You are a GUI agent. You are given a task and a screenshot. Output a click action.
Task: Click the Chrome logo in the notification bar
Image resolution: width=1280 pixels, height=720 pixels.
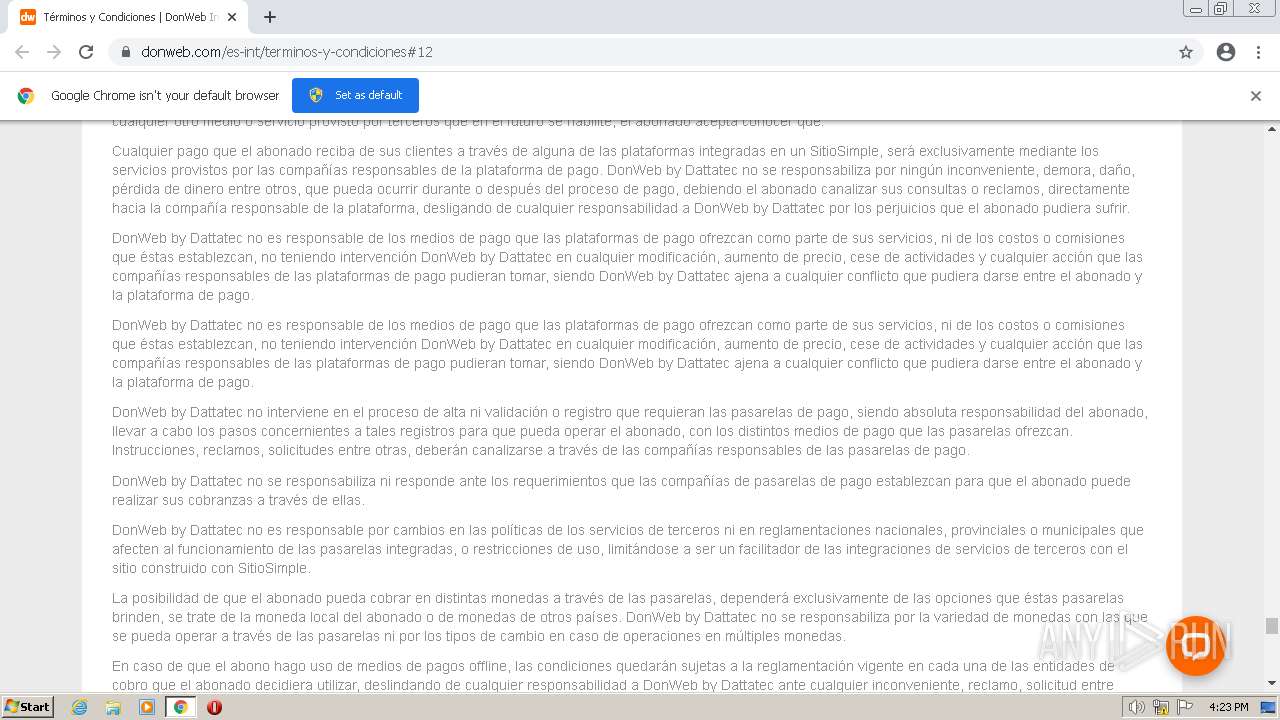26,96
